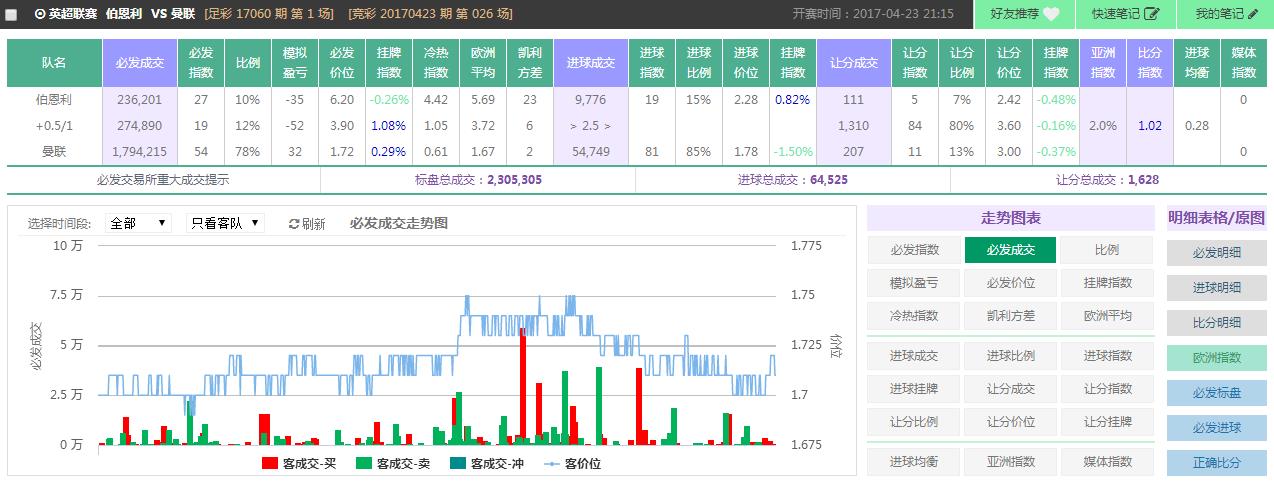The image size is (1274, 484).
Task: Show the 让分挂牌 chart
Action: click(1107, 421)
